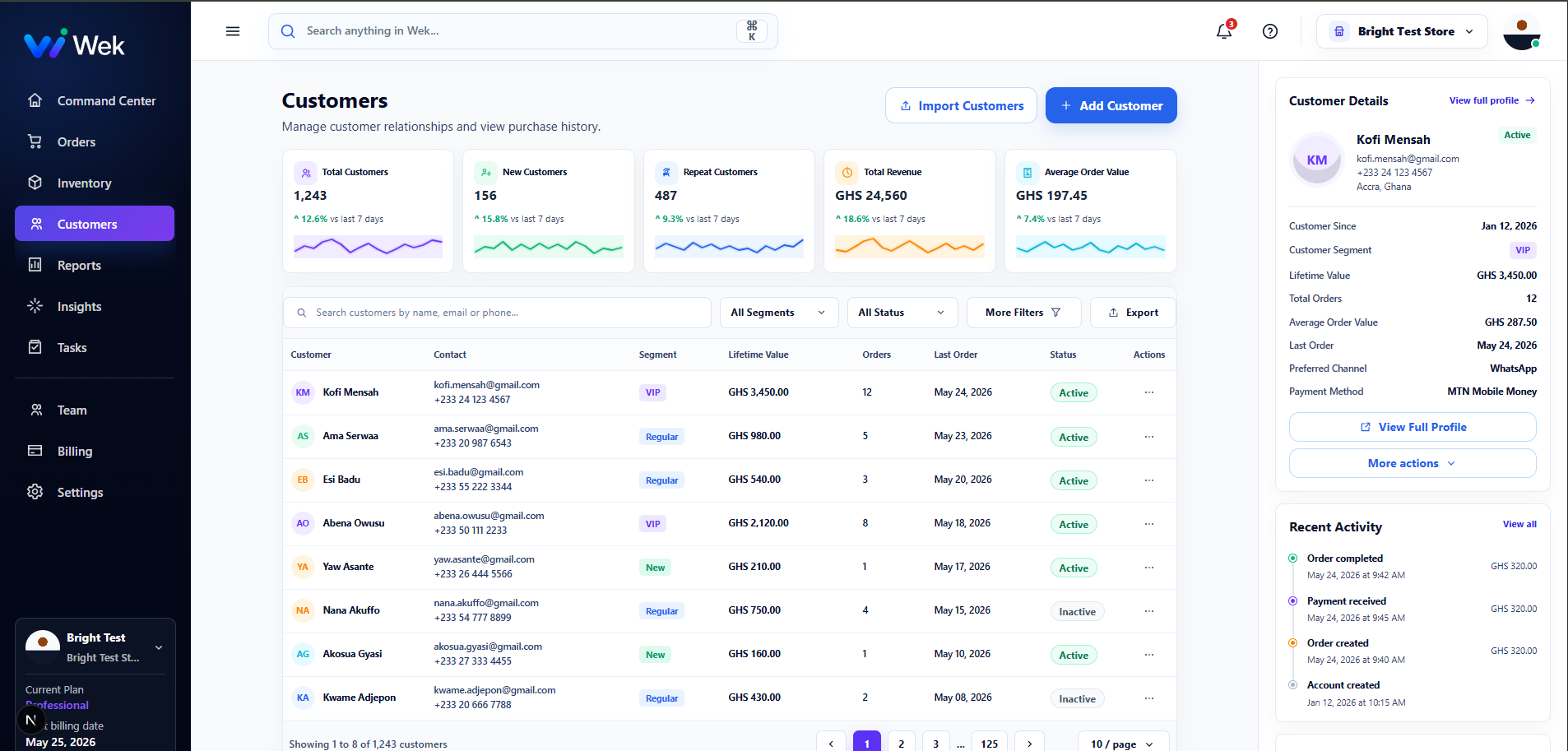Go to next page arrow
Viewport: 1568px width, 751px height.
tap(1029, 744)
